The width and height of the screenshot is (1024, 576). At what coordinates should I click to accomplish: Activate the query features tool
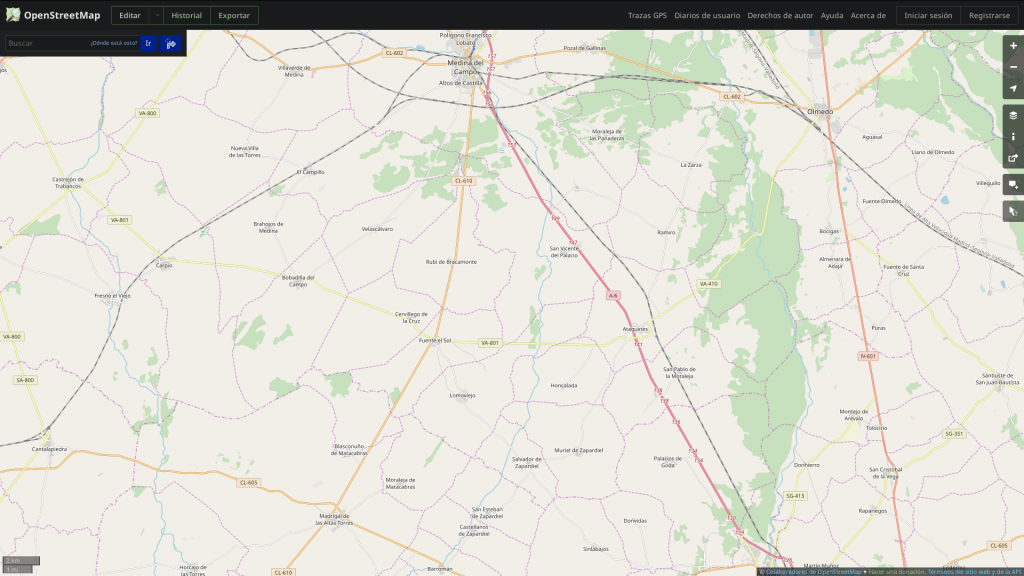(1013, 211)
